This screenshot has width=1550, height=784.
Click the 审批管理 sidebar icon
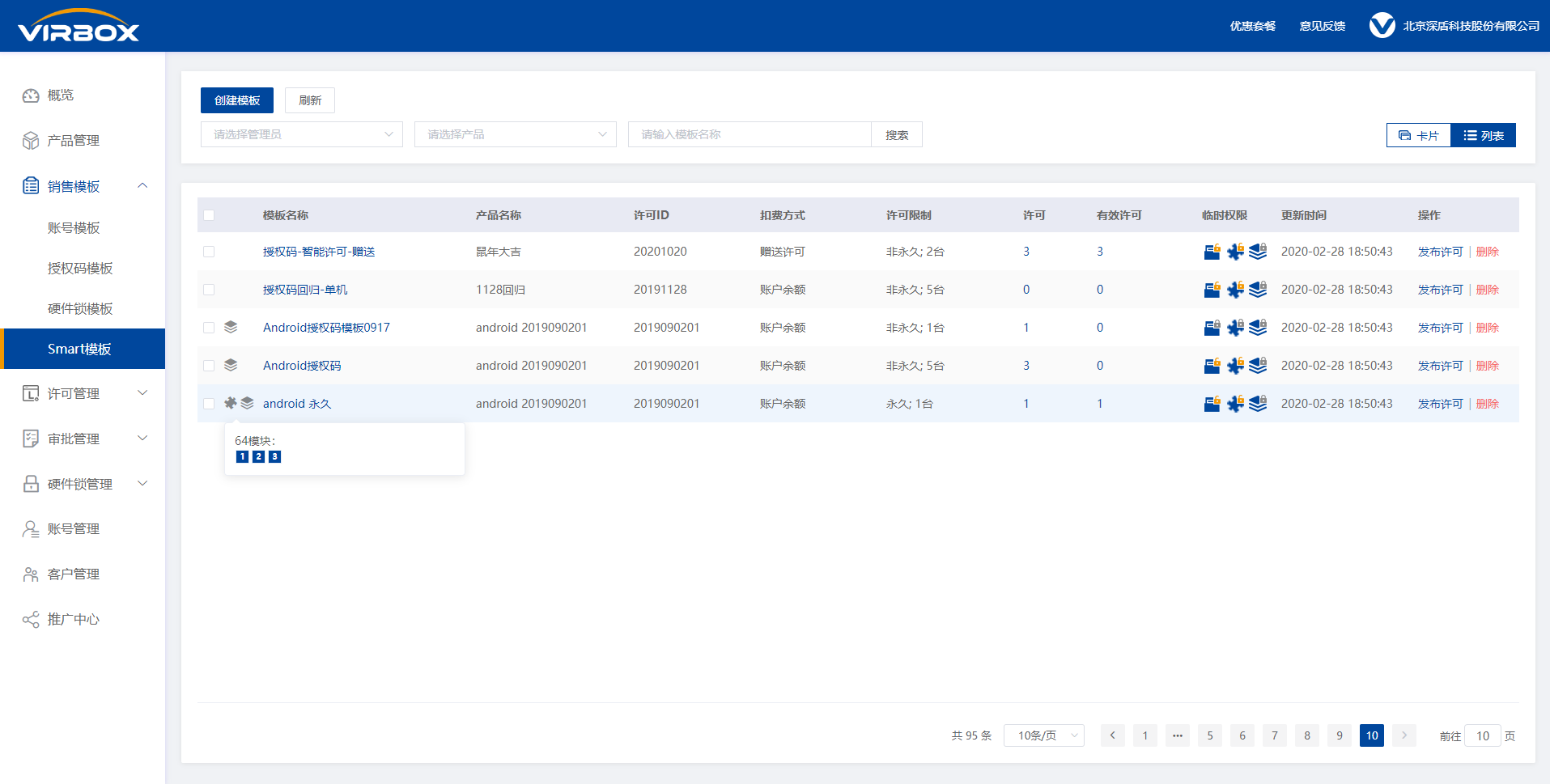31,439
